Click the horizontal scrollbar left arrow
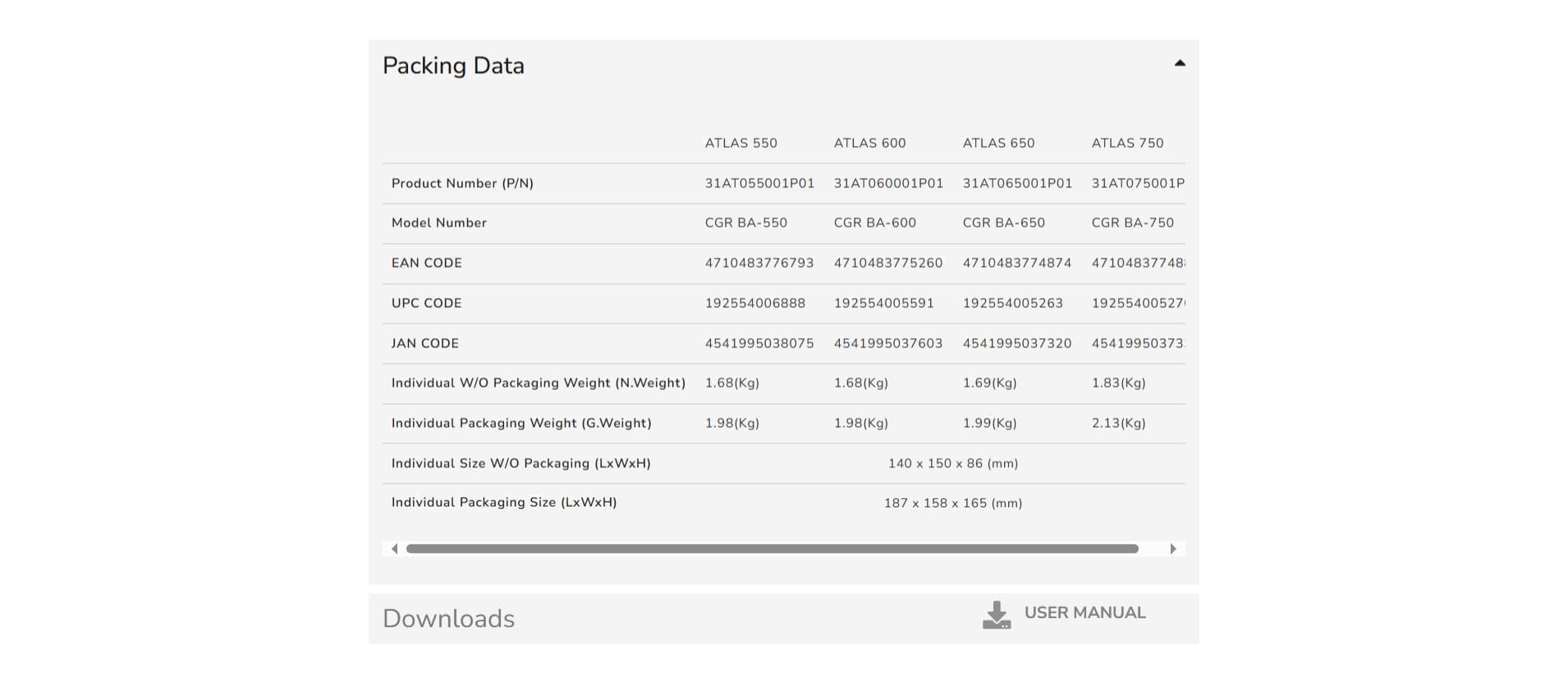 click(395, 549)
